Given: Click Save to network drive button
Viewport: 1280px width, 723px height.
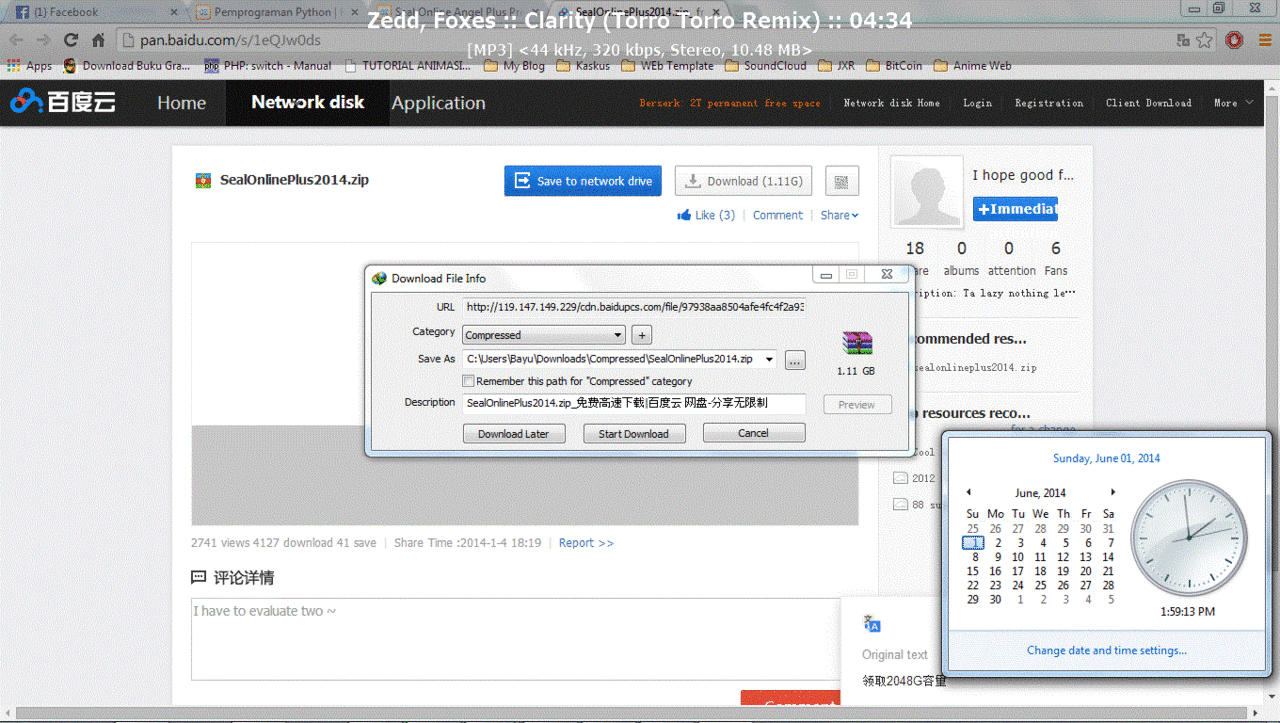Looking at the screenshot, I should tap(583, 181).
